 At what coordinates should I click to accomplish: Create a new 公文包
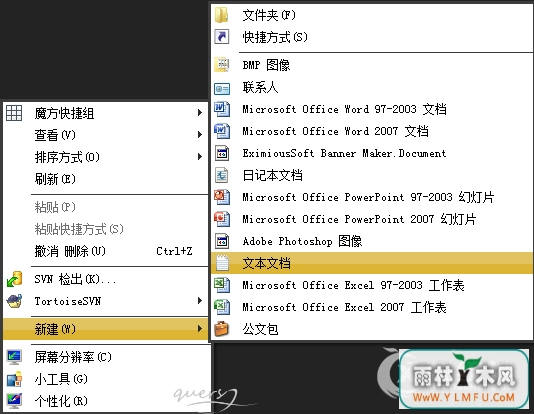tap(372, 329)
